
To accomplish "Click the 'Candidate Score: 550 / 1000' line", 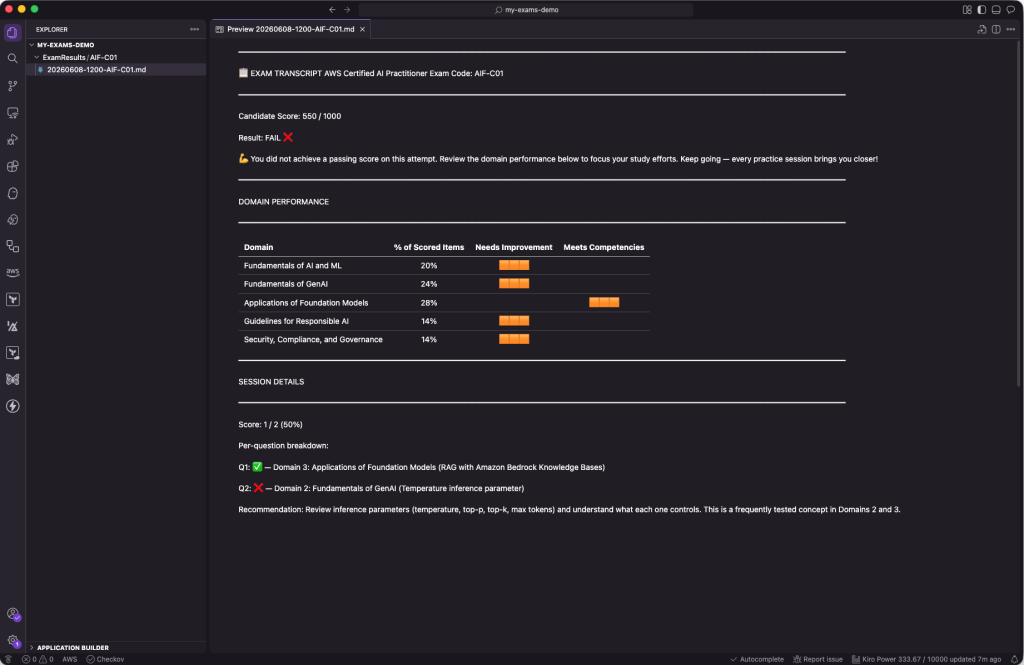I will 289,116.
